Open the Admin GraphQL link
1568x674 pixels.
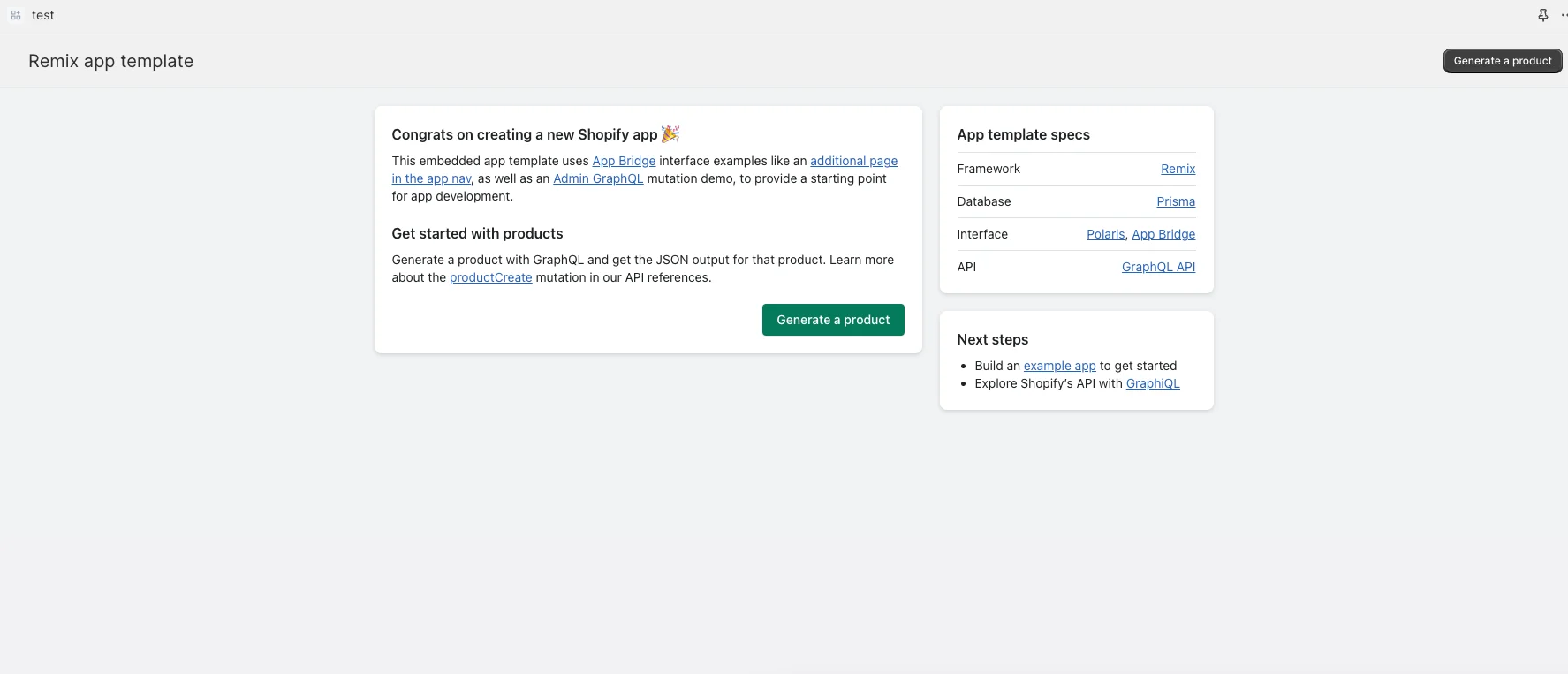click(x=598, y=178)
